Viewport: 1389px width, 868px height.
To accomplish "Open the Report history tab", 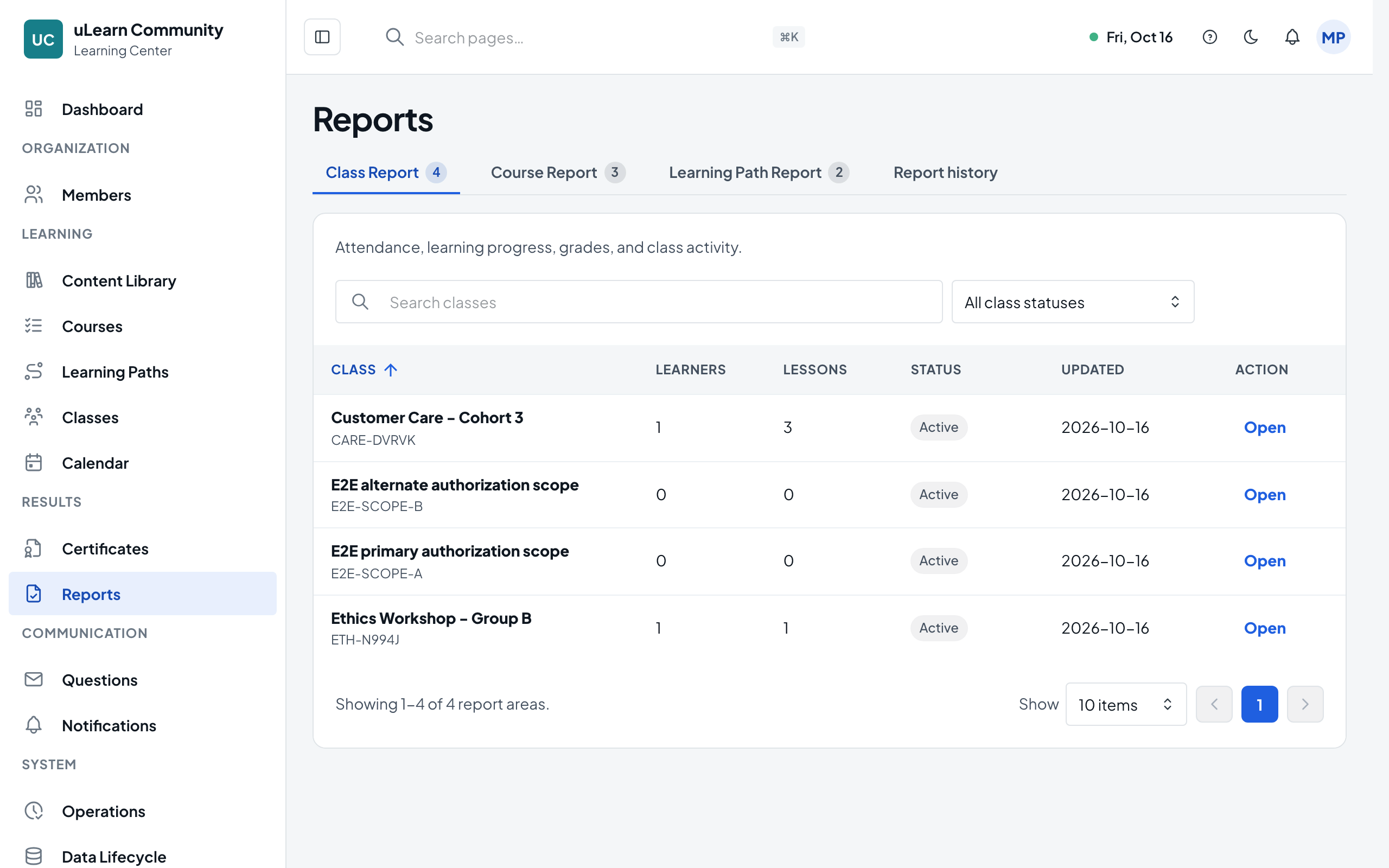I will [x=945, y=172].
